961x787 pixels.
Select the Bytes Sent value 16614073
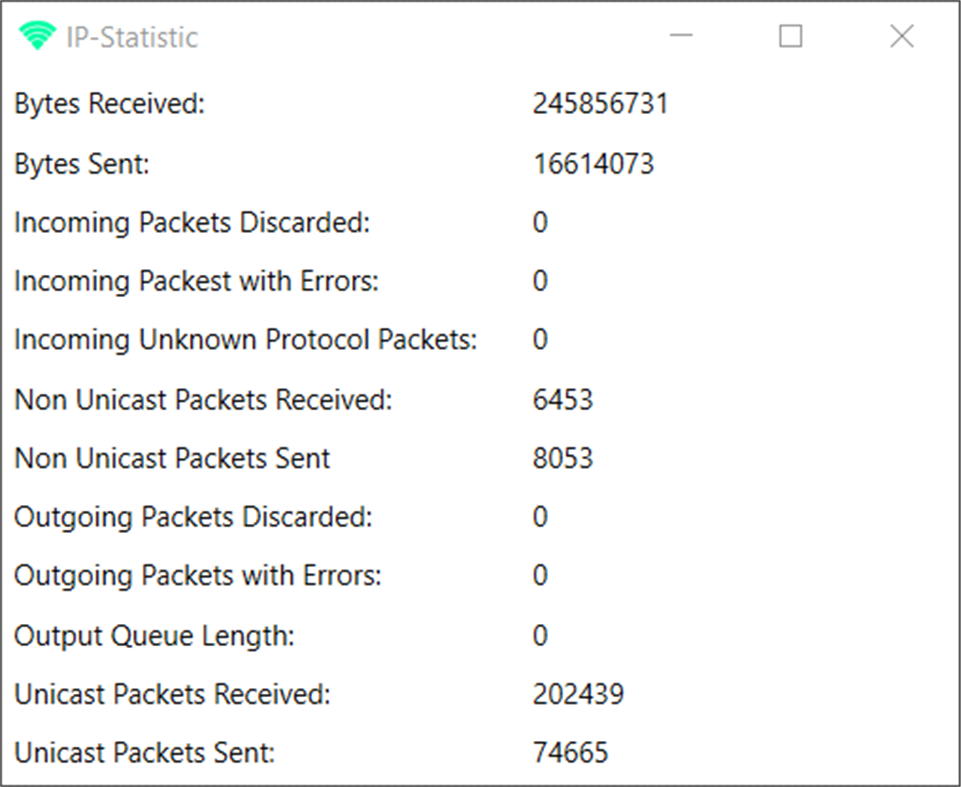click(x=593, y=164)
